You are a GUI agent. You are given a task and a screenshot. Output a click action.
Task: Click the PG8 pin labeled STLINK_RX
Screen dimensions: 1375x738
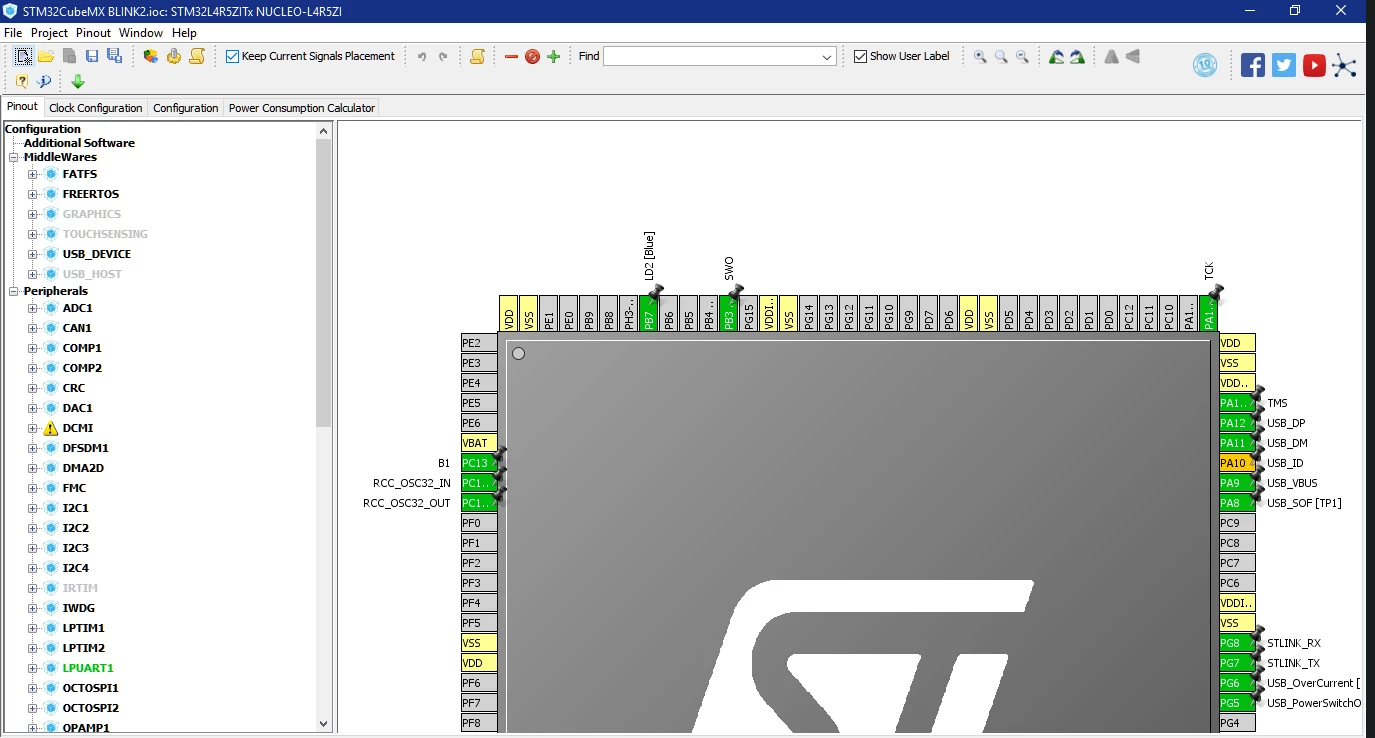(x=1237, y=643)
